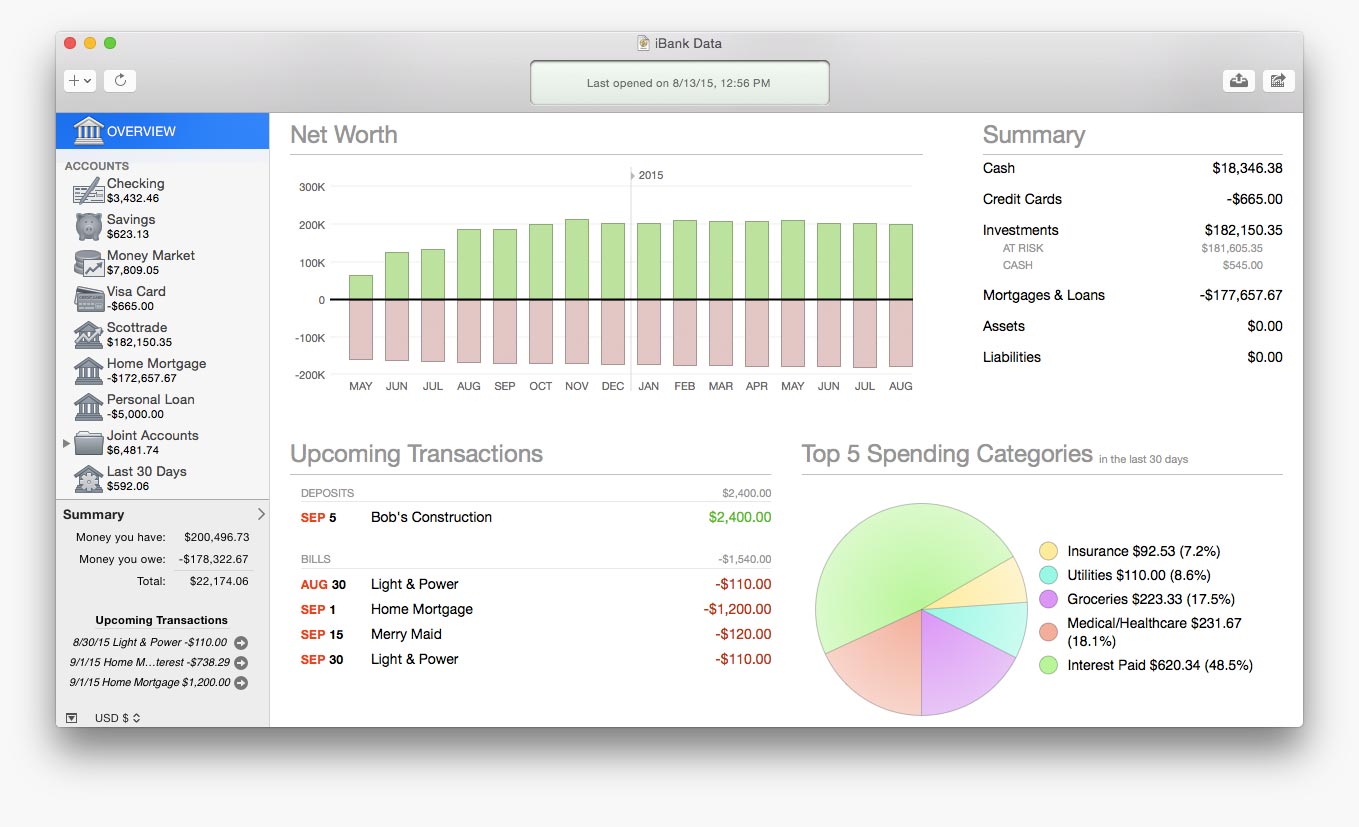Image resolution: width=1359 pixels, height=827 pixels.
Task: Click the refresh/update accounts toolbar button
Action: pyautogui.click(x=120, y=81)
